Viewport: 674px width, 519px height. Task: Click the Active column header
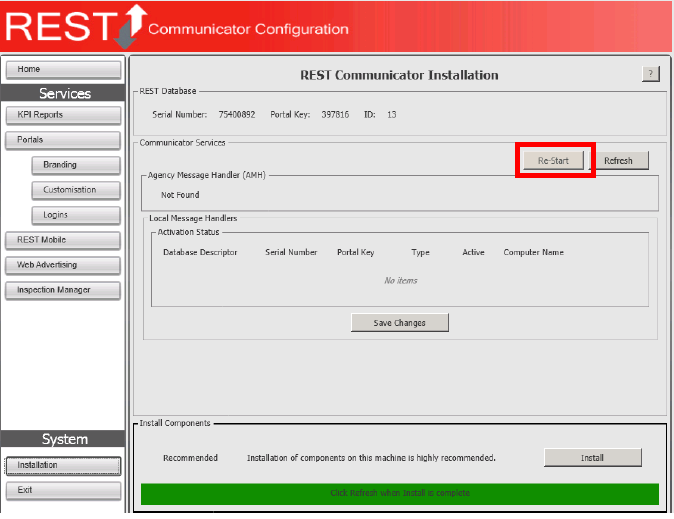click(473, 252)
